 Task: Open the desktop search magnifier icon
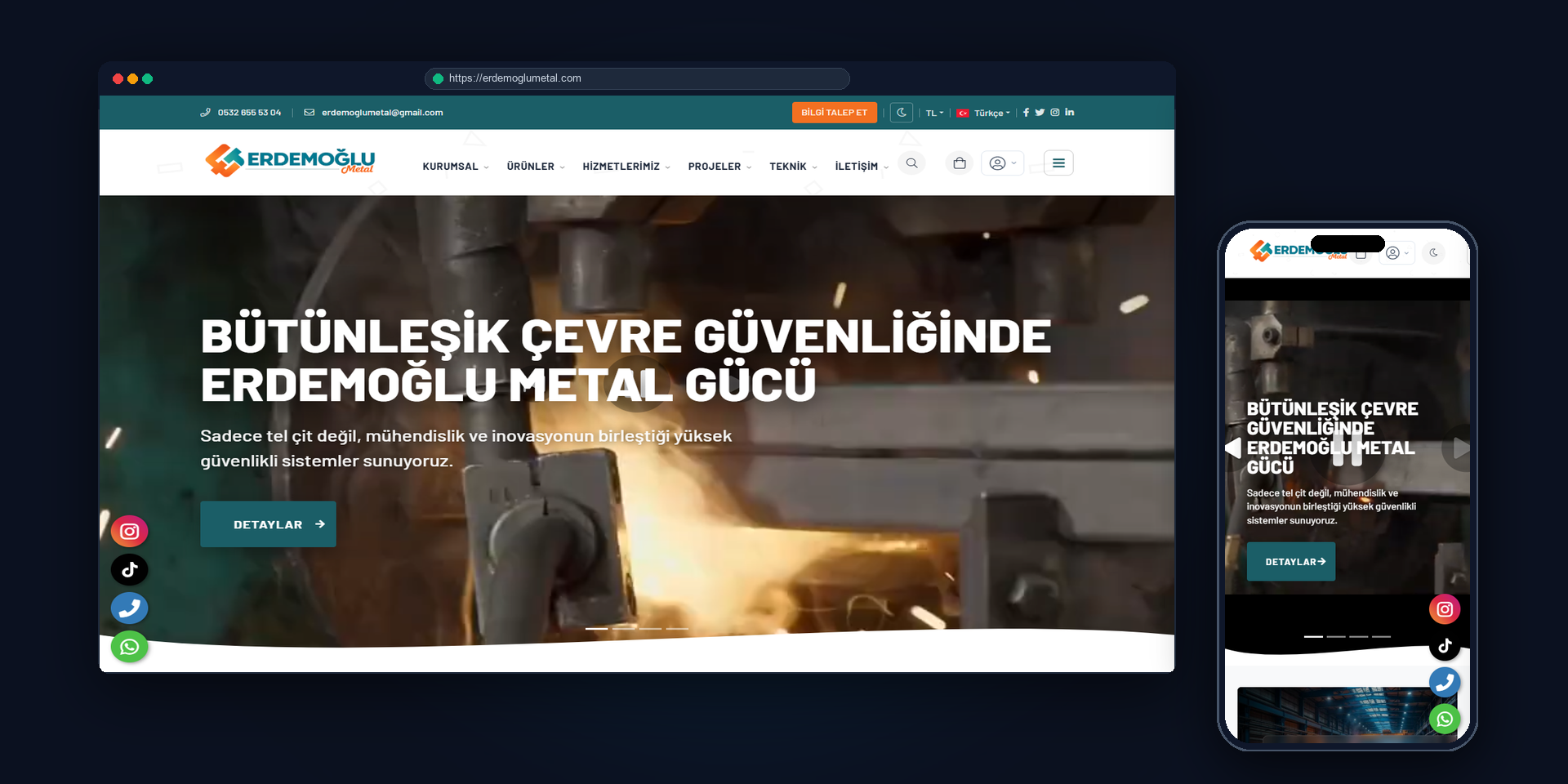point(911,163)
